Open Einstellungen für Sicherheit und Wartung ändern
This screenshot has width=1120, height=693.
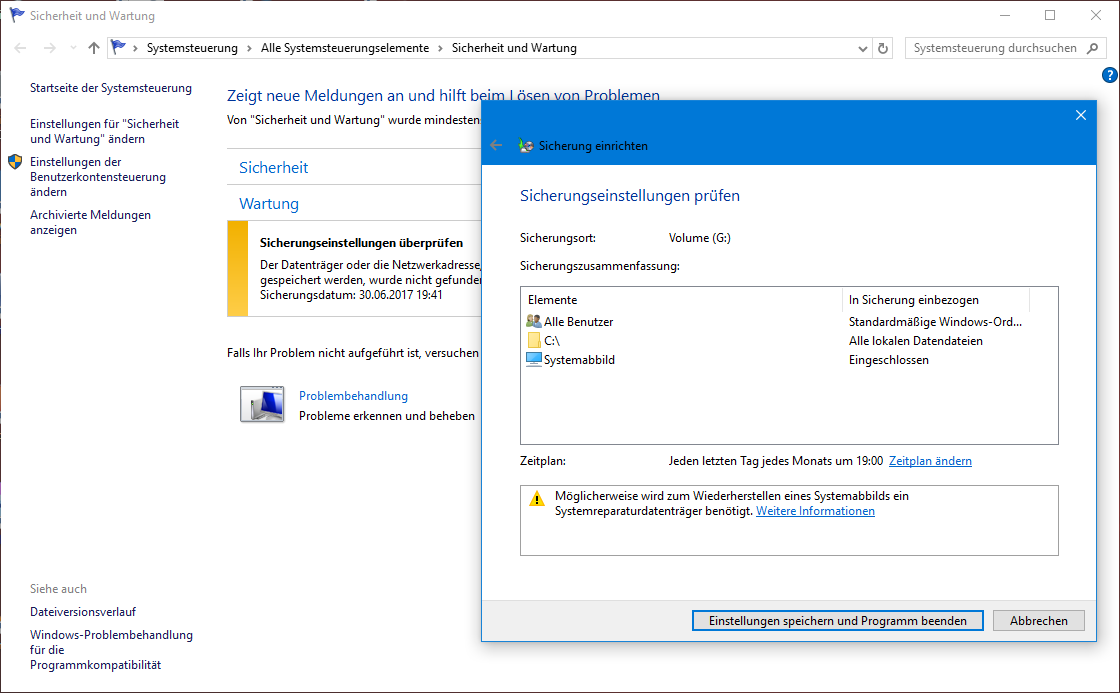pyautogui.click(x=104, y=131)
